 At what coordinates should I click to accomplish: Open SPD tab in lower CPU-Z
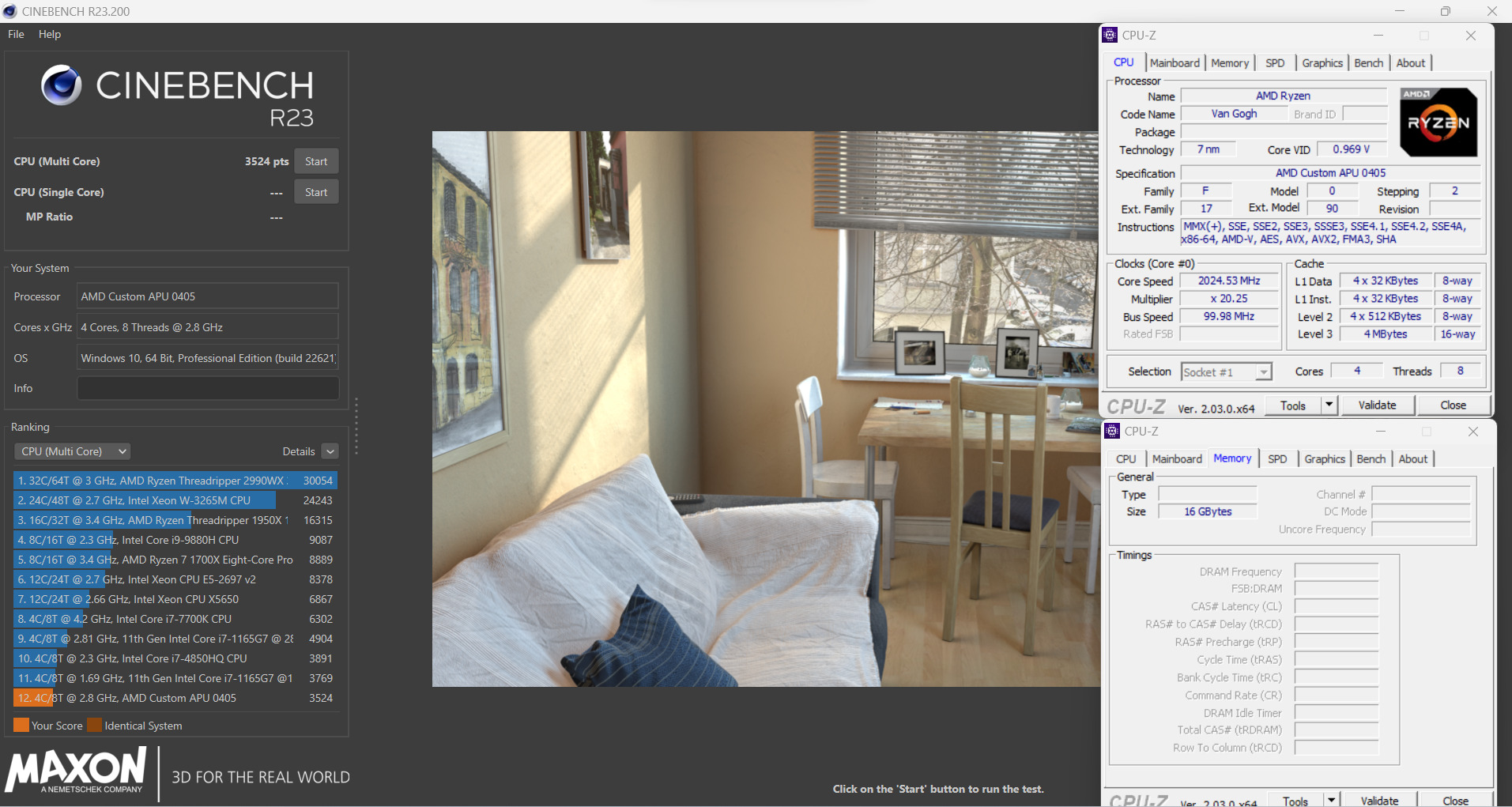(x=1277, y=459)
